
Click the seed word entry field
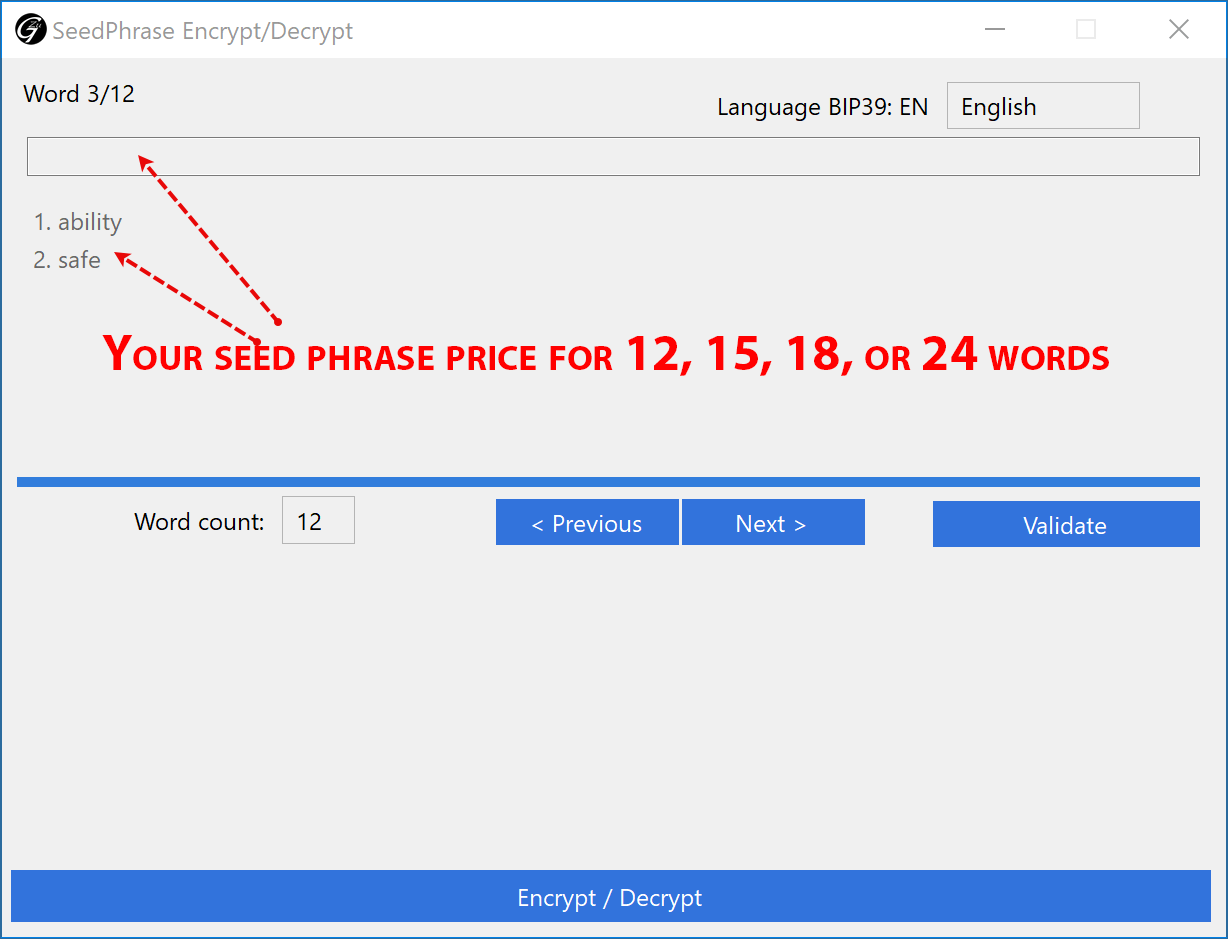click(x=612, y=156)
